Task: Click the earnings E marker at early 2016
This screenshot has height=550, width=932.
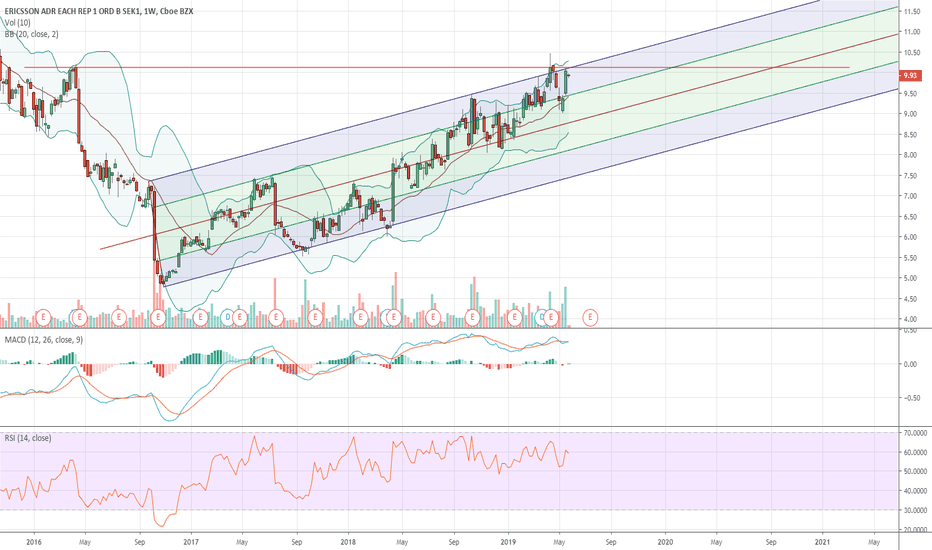Action: click(x=43, y=318)
